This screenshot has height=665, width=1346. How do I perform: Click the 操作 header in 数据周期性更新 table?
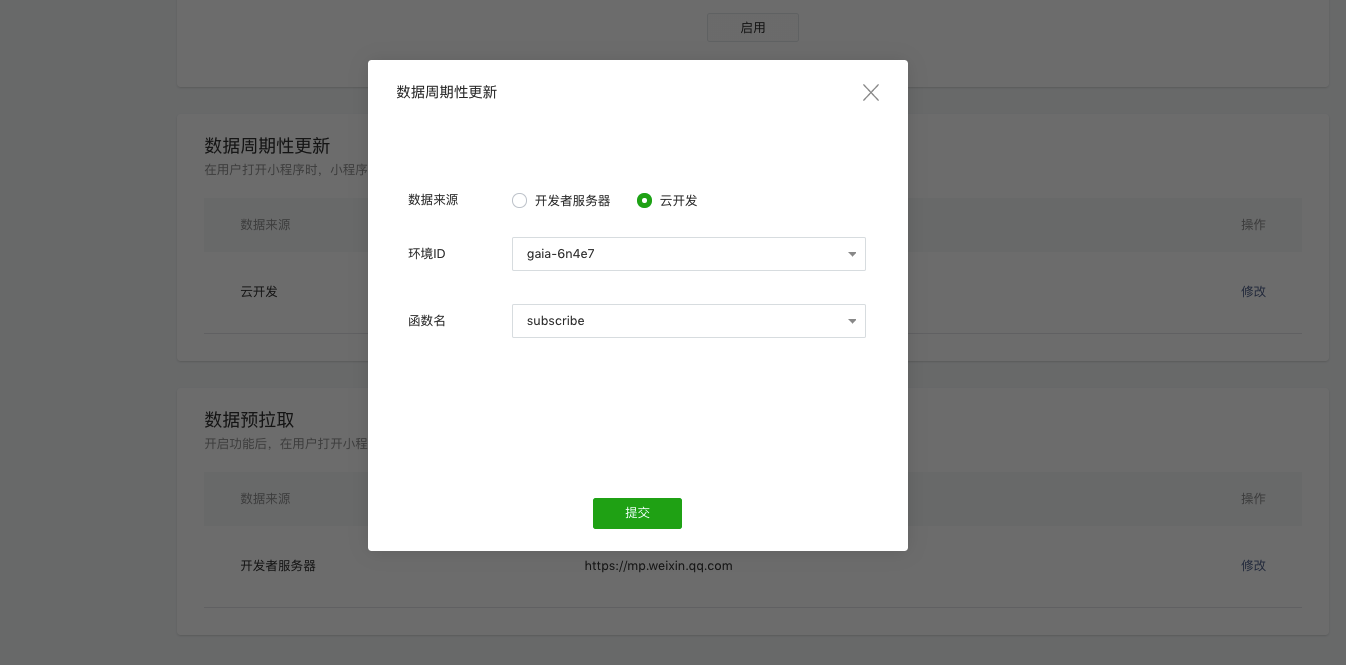[1253, 225]
